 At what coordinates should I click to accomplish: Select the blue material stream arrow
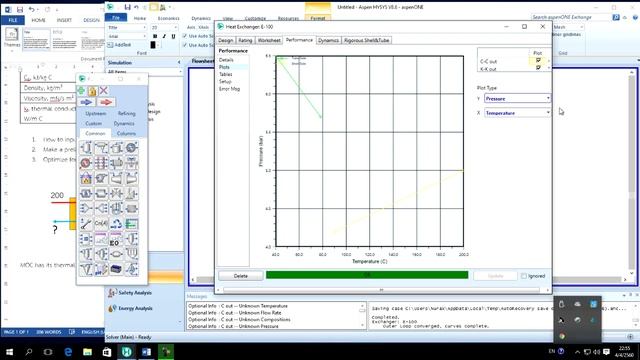coord(86,102)
